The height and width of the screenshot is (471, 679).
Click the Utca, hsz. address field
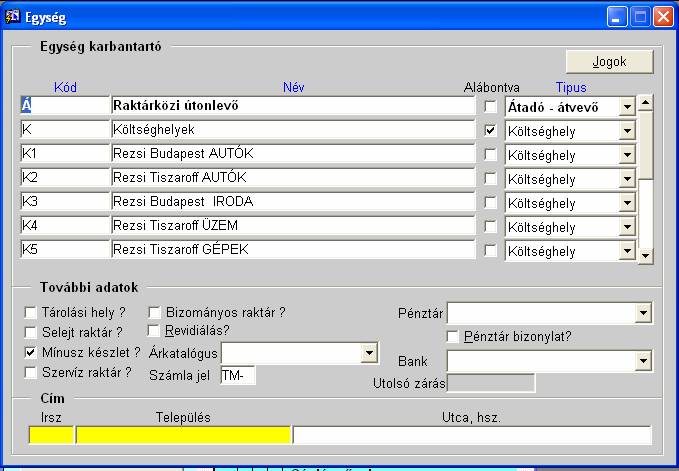tap(472, 435)
